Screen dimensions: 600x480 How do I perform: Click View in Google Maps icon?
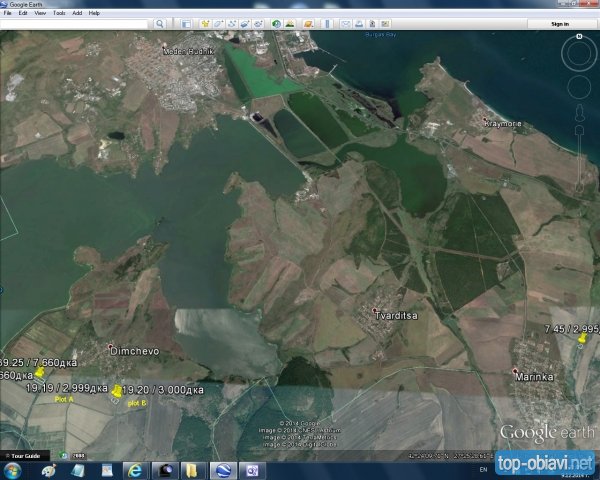pos(385,24)
